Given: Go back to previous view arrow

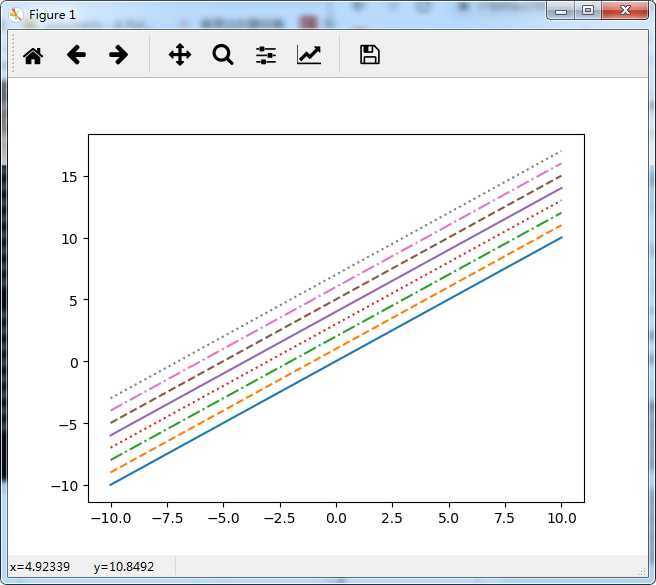Looking at the screenshot, I should 76,55.
